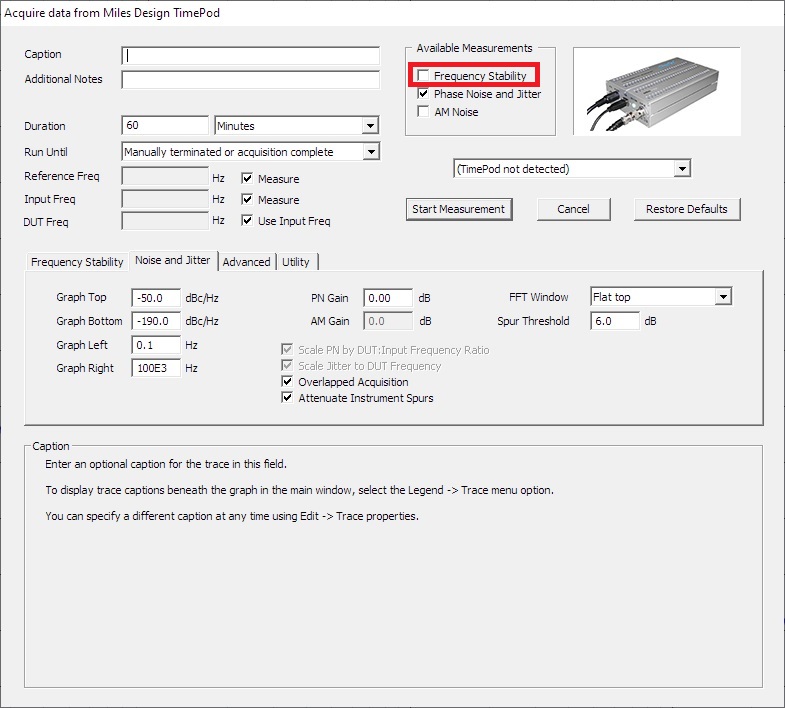Click the Spur Threshold value field
785x708 pixels.
615,321
